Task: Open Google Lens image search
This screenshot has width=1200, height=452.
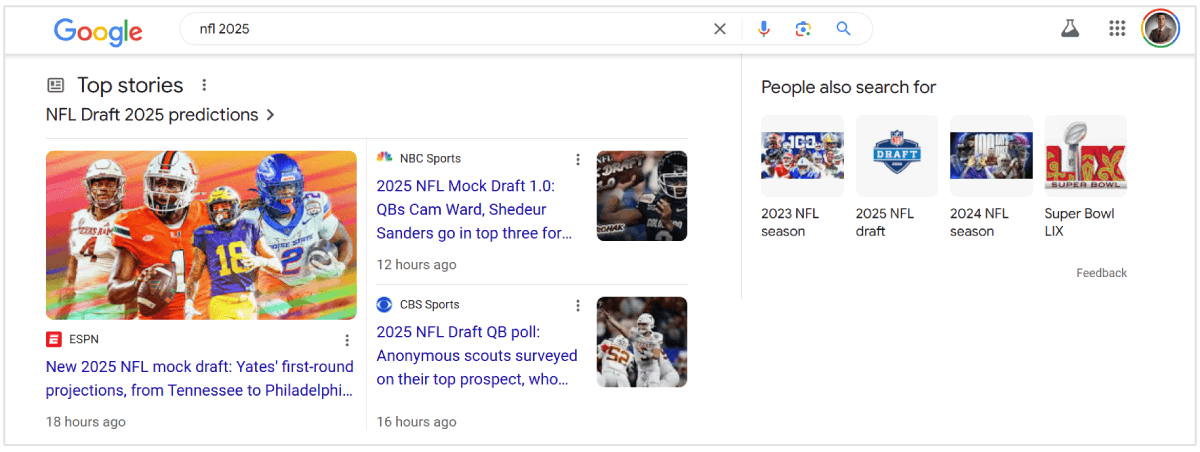Action: (803, 29)
